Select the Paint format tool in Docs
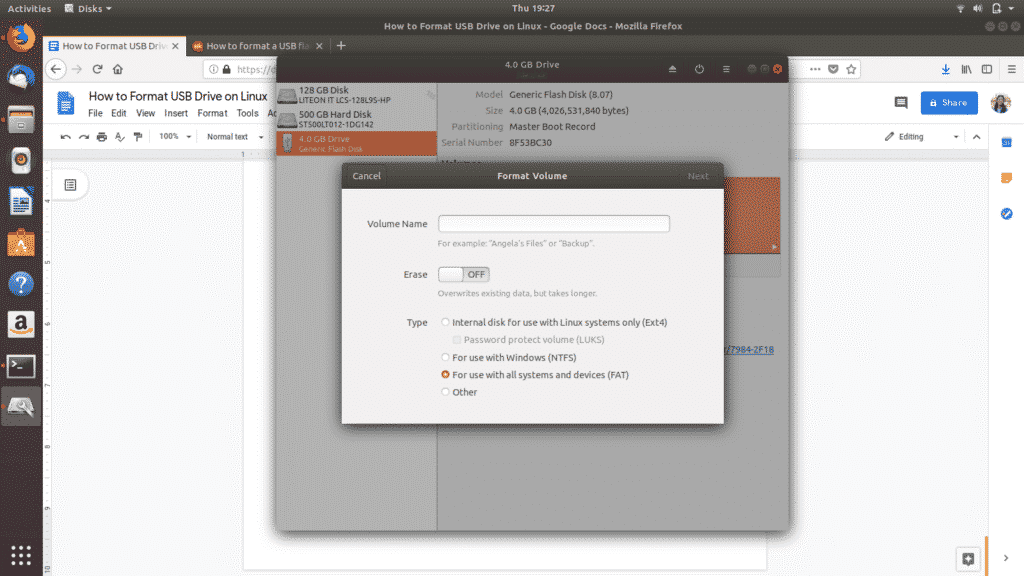 (x=138, y=137)
